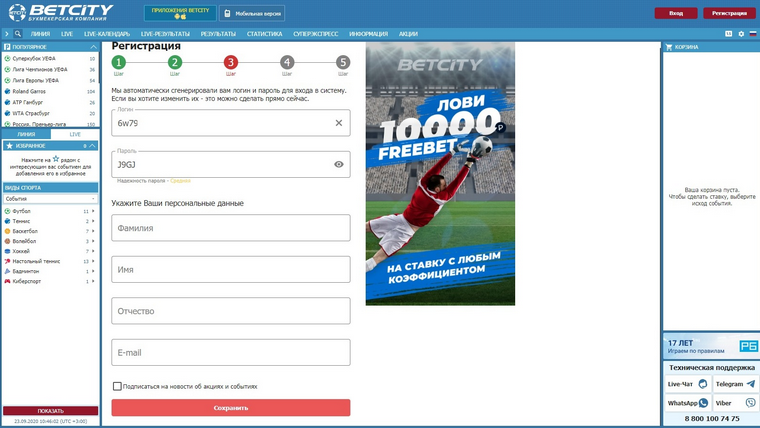Screen dimensions: 760x428
Task: Click the Теннис sport icon
Action: click(x=7, y=221)
